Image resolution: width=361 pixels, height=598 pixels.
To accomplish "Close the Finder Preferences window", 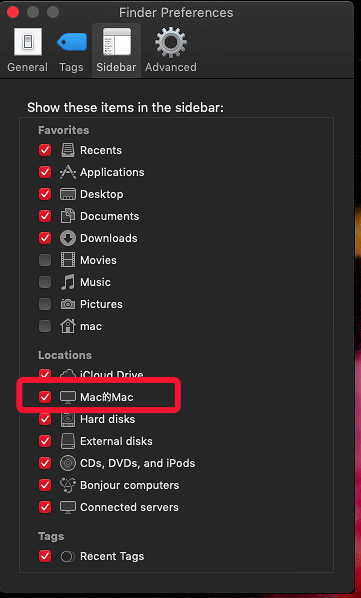I will coord(13,12).
